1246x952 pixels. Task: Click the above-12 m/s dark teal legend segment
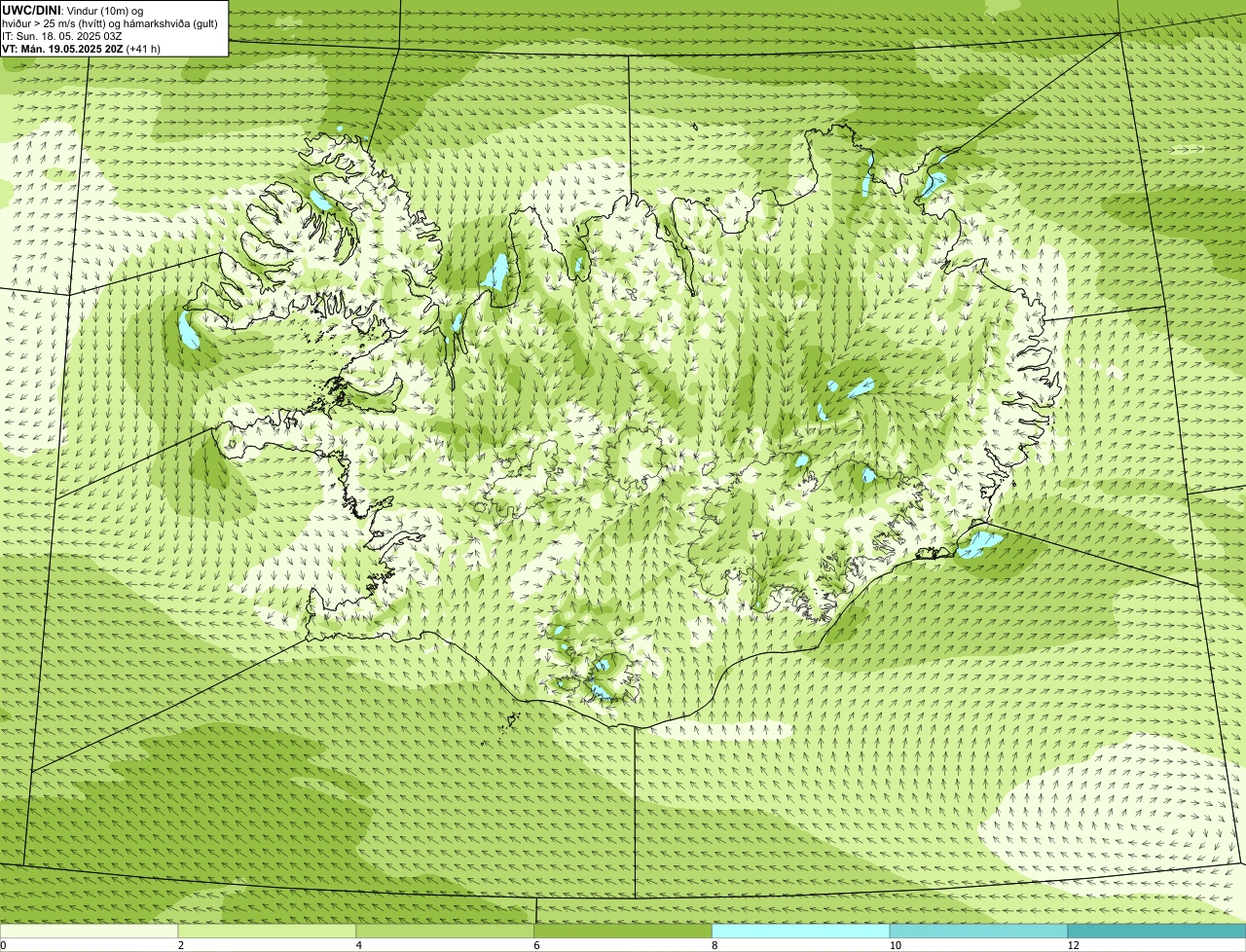1156,932
